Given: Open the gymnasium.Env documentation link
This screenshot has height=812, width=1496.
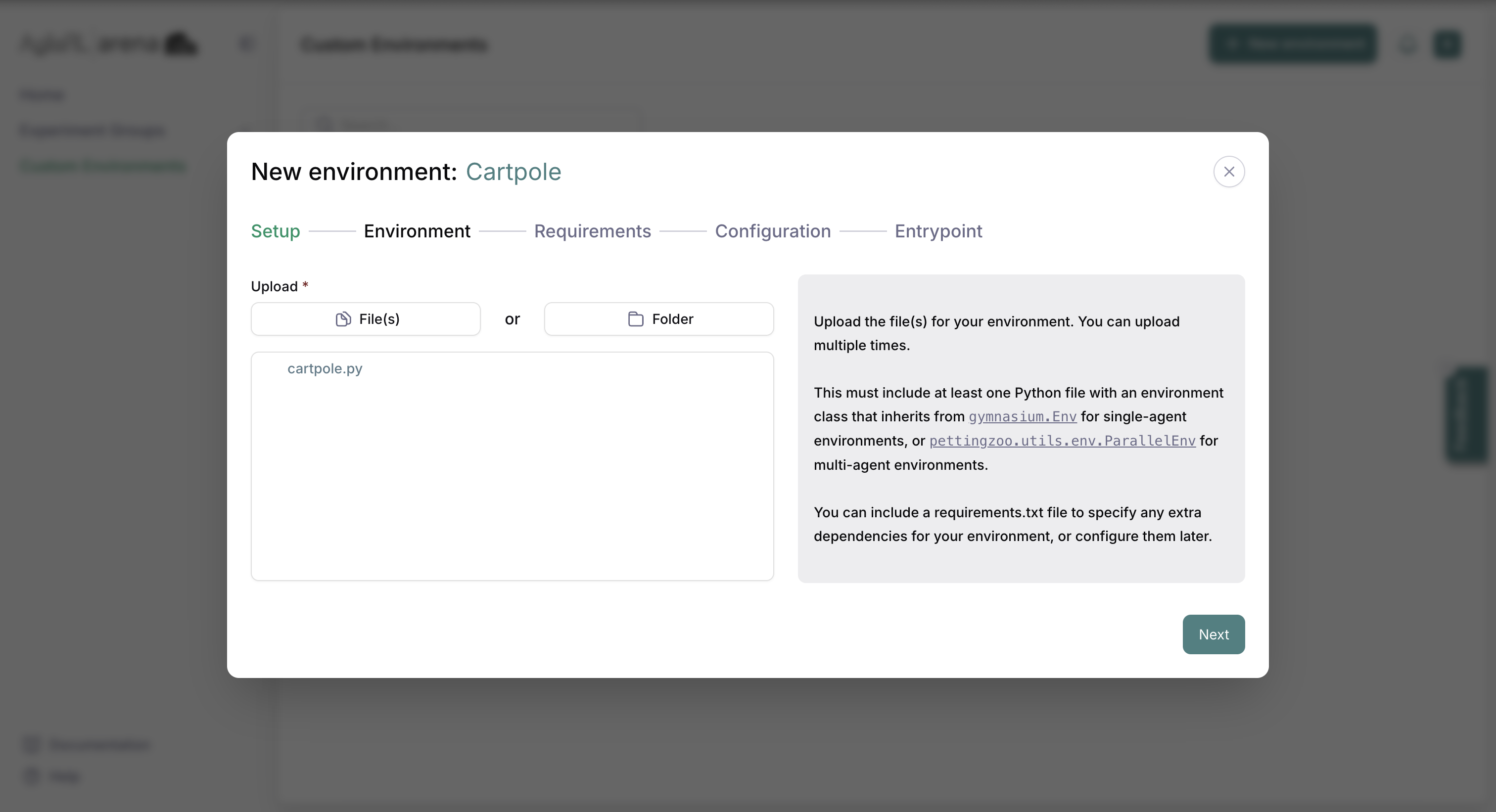Looking at the screenshot, I should [x=1023, y=416].
